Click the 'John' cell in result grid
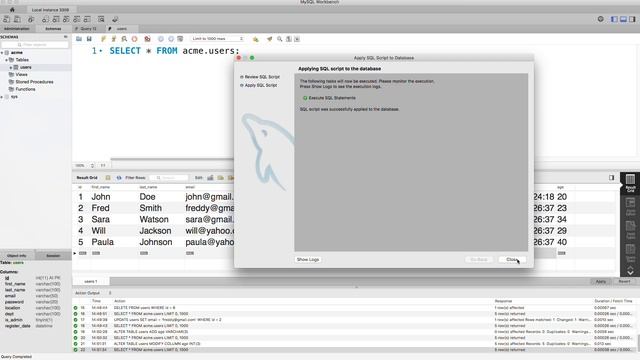Screen dimensions: 640x360 click(101, 197)
